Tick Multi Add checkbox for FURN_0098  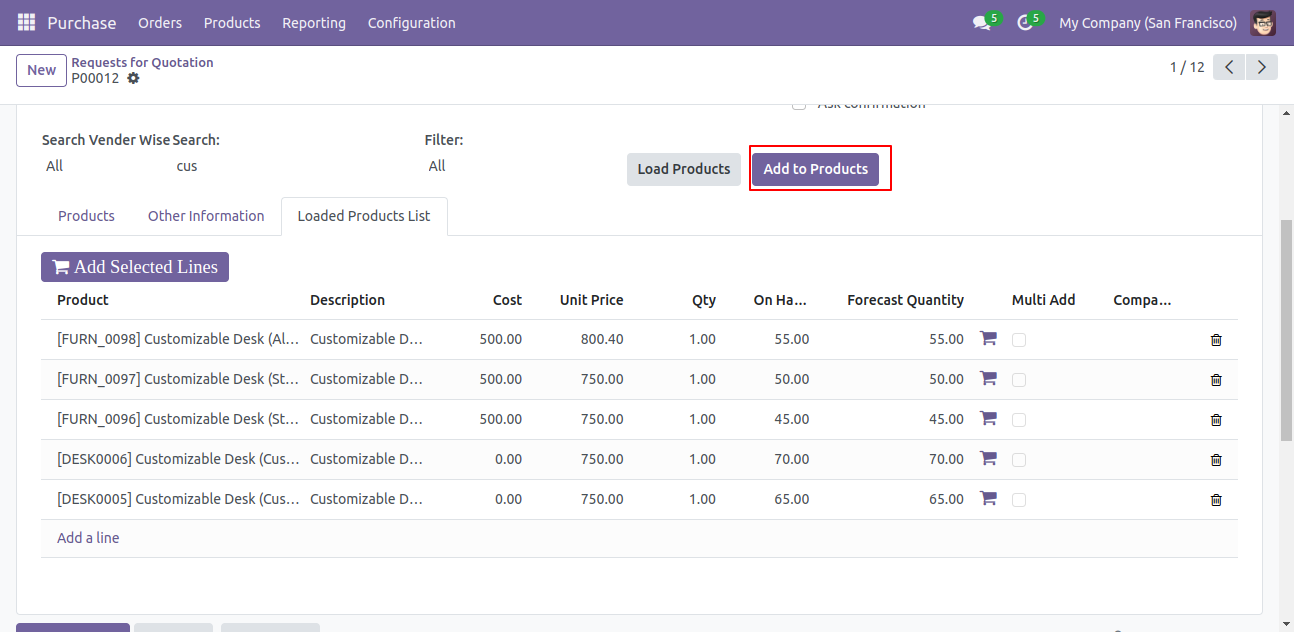point(1019,340)
